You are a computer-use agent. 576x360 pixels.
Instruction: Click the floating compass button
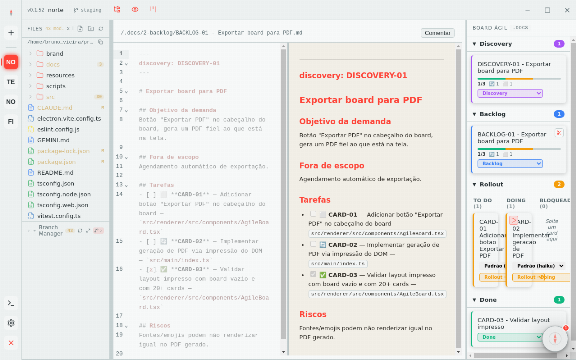pyautogui.click(x=555, y=338)
